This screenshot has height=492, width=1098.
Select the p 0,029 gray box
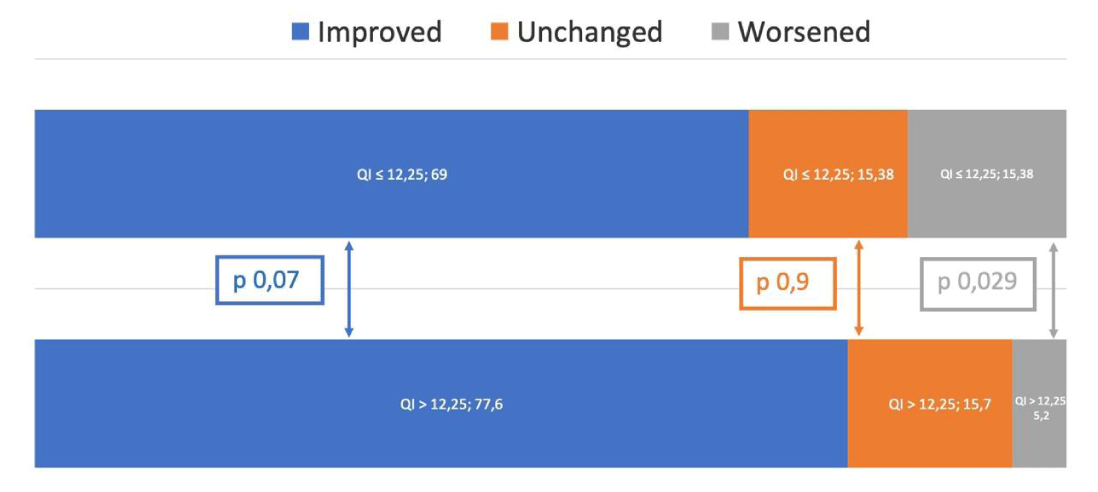click(978, 283)
